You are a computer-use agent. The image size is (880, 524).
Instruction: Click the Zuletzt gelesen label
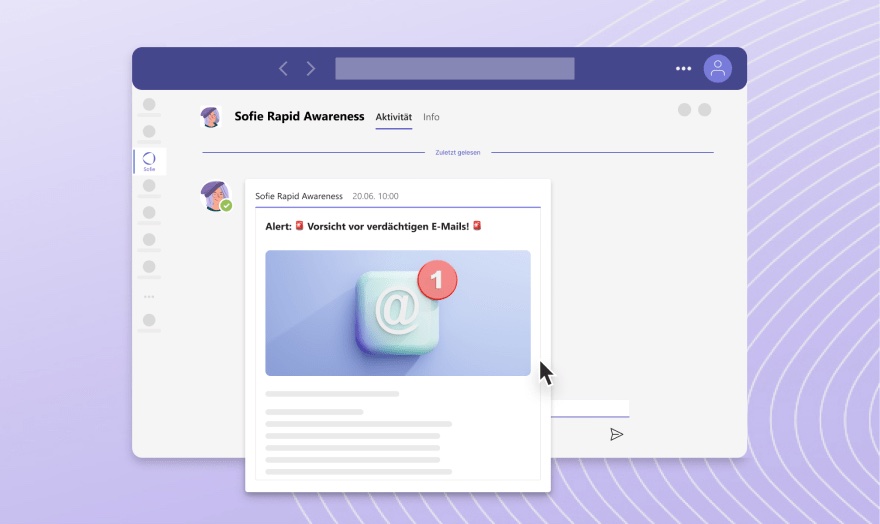457,153
